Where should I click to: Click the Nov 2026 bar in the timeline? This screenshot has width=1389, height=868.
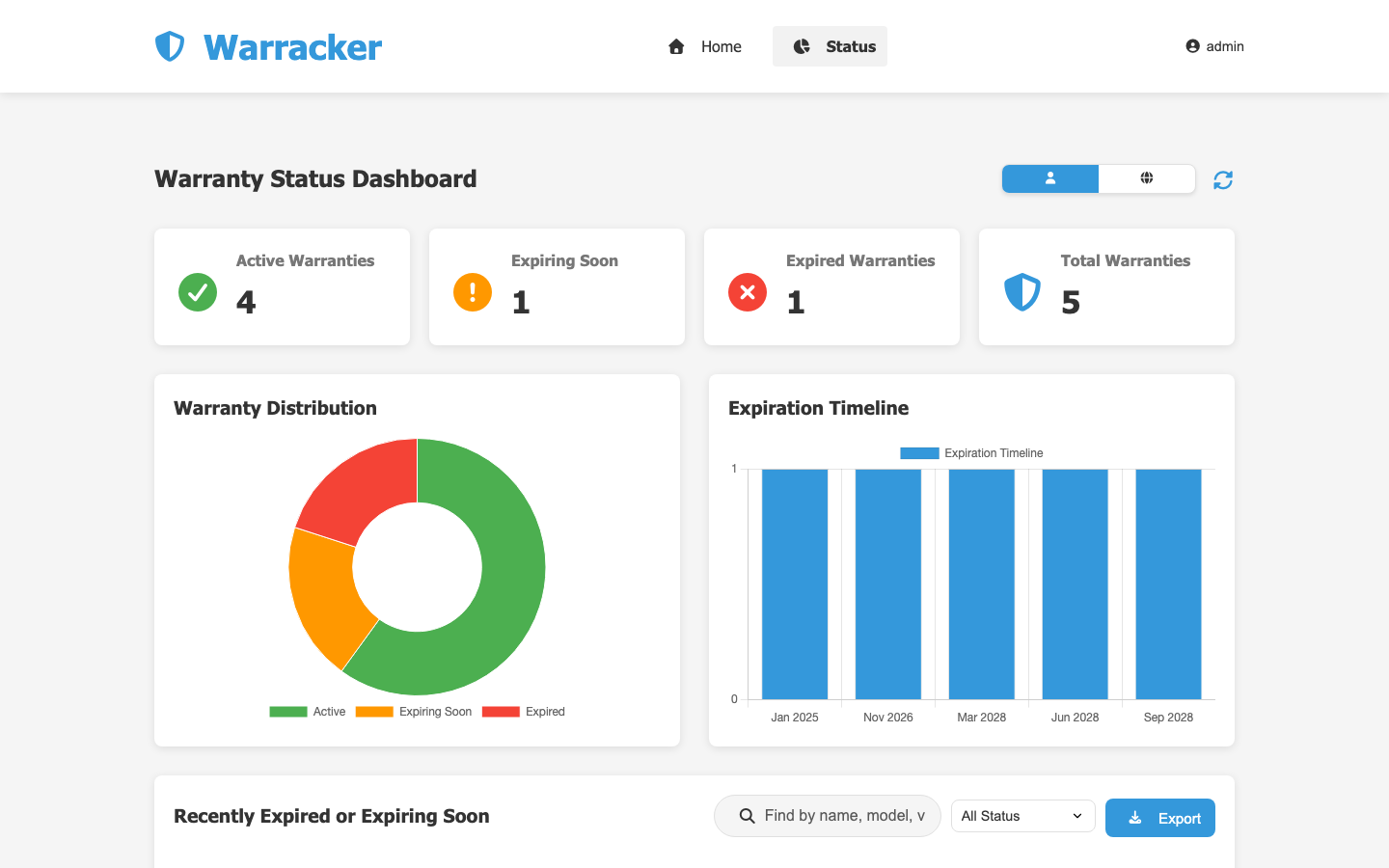tap(888, 584)
